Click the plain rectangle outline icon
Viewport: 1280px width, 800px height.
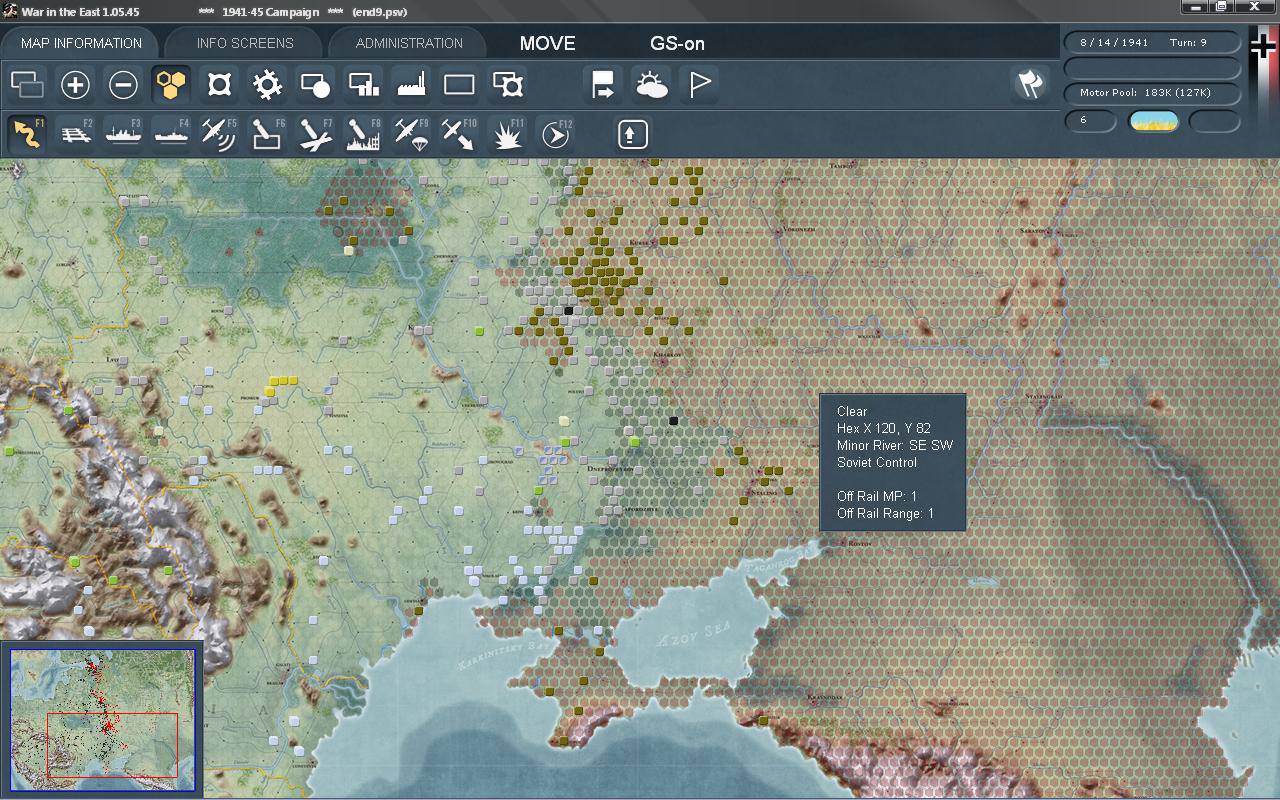(x=459, y=85)
